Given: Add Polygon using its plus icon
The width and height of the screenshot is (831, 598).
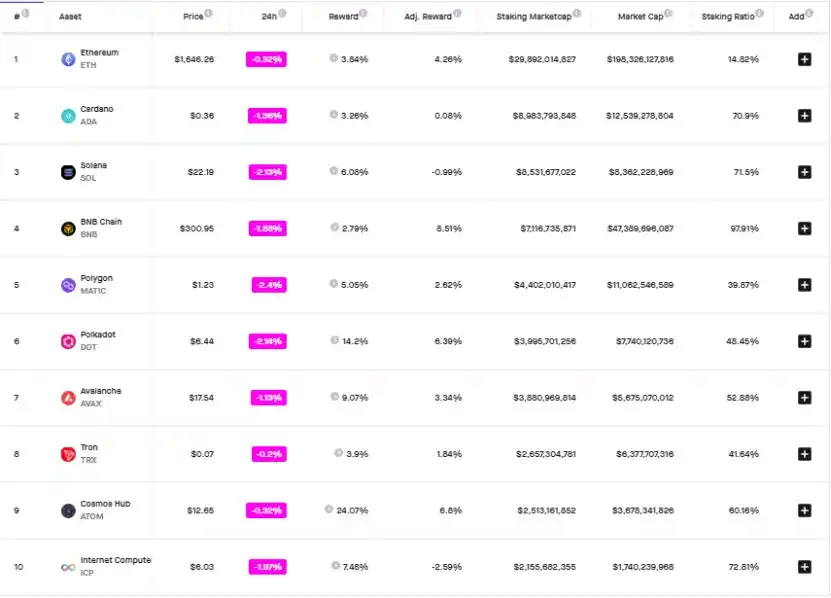Looking at the screenshot, I should coord(804,285).
